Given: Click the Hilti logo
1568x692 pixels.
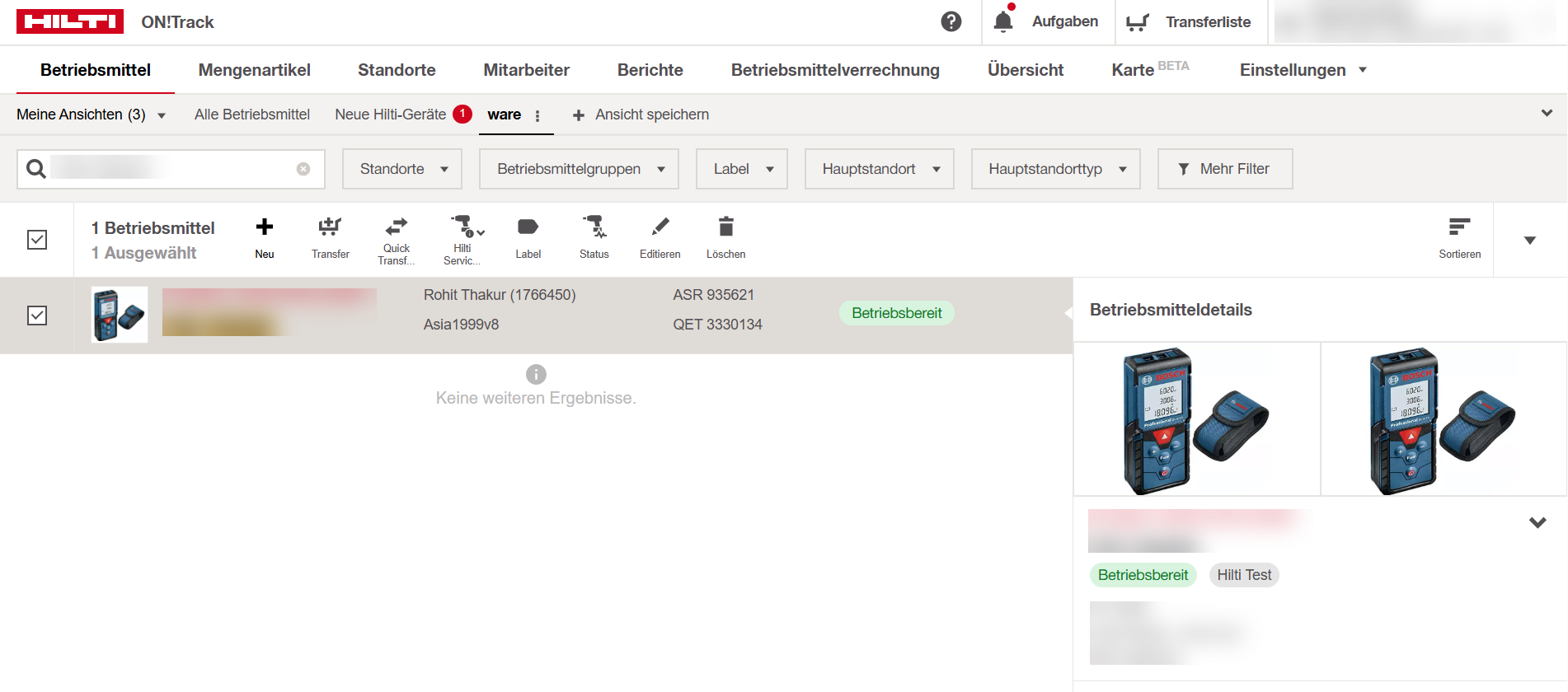Looking at the screenshot, I should 70,22.
